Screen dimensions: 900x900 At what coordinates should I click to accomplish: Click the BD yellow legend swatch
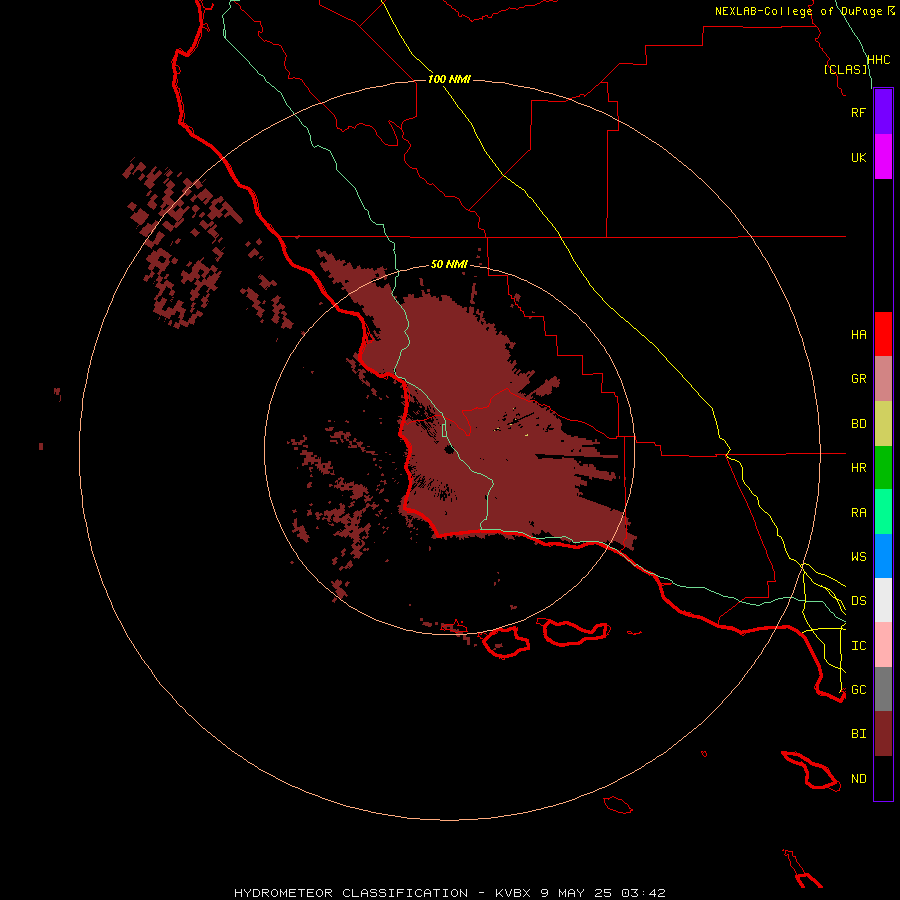(x=883, y=424)
